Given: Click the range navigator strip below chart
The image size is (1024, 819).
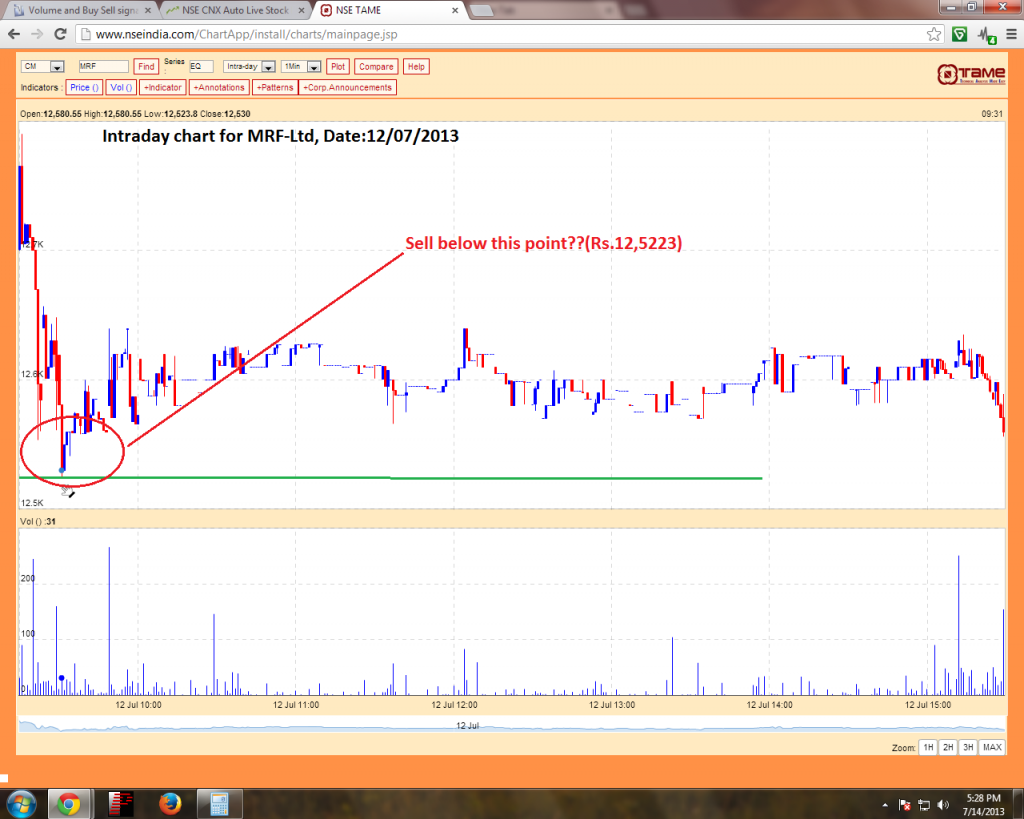Looking at the screenshot, I should (511, 726).
